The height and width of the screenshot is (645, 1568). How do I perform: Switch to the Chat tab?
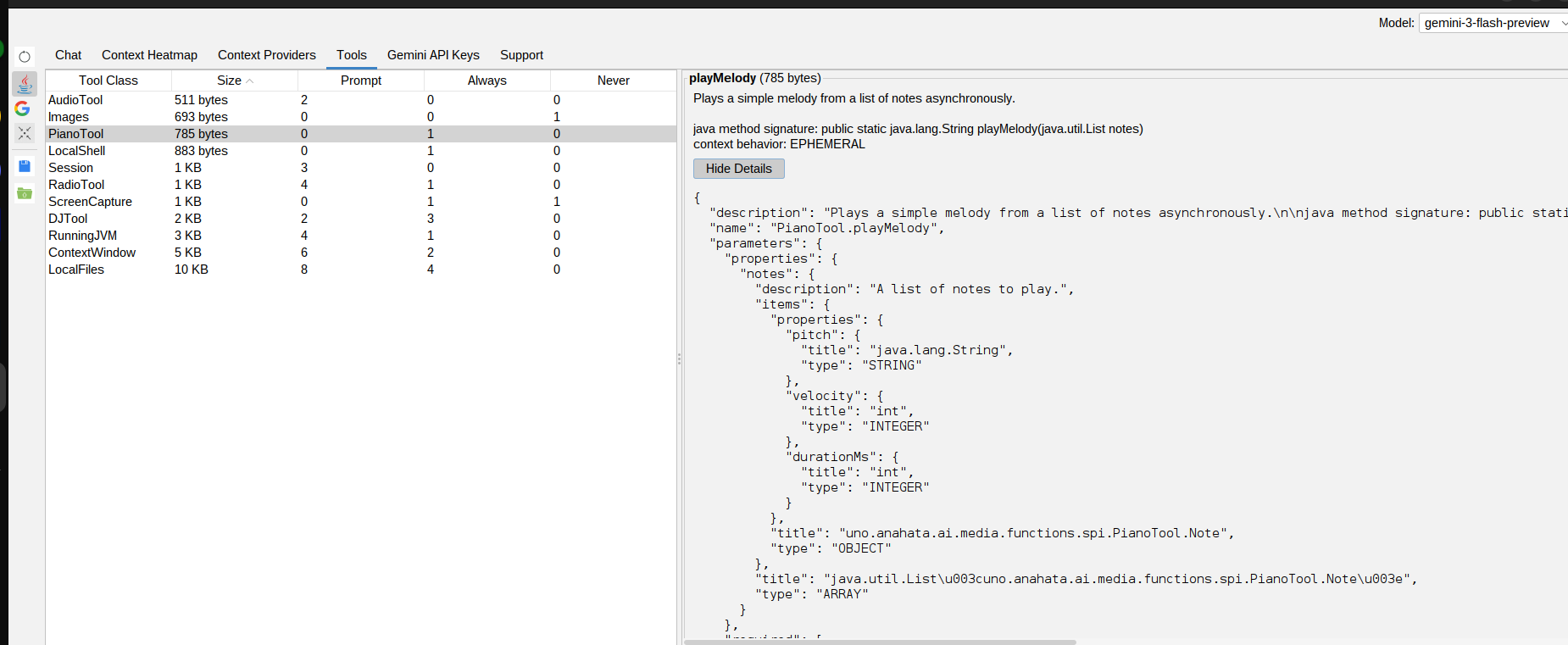[68, 55]
